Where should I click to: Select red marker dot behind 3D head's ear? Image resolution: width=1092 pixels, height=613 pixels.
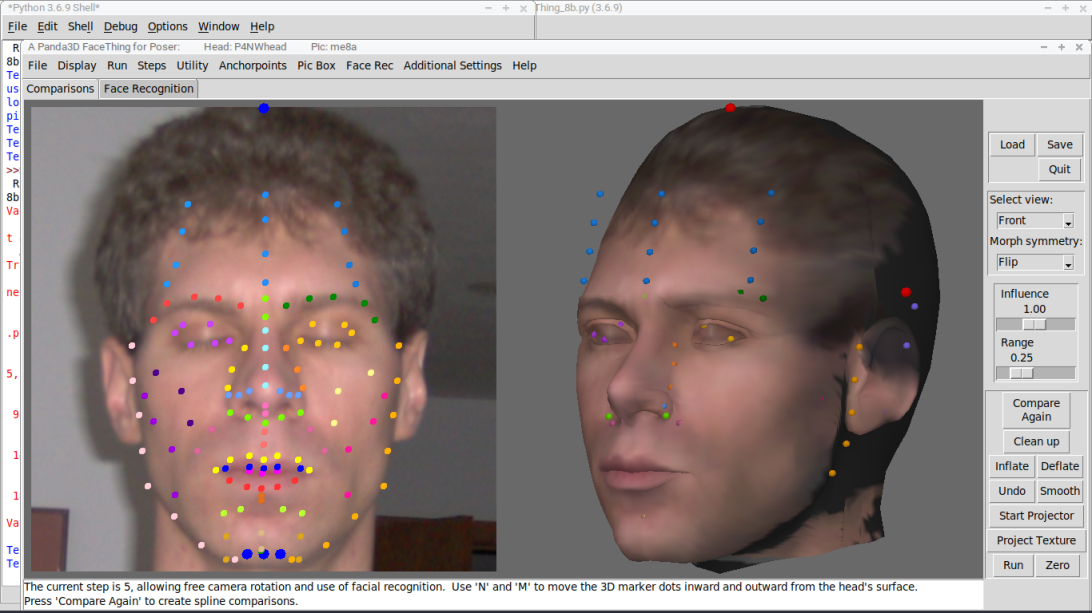(x=905, y=292)
